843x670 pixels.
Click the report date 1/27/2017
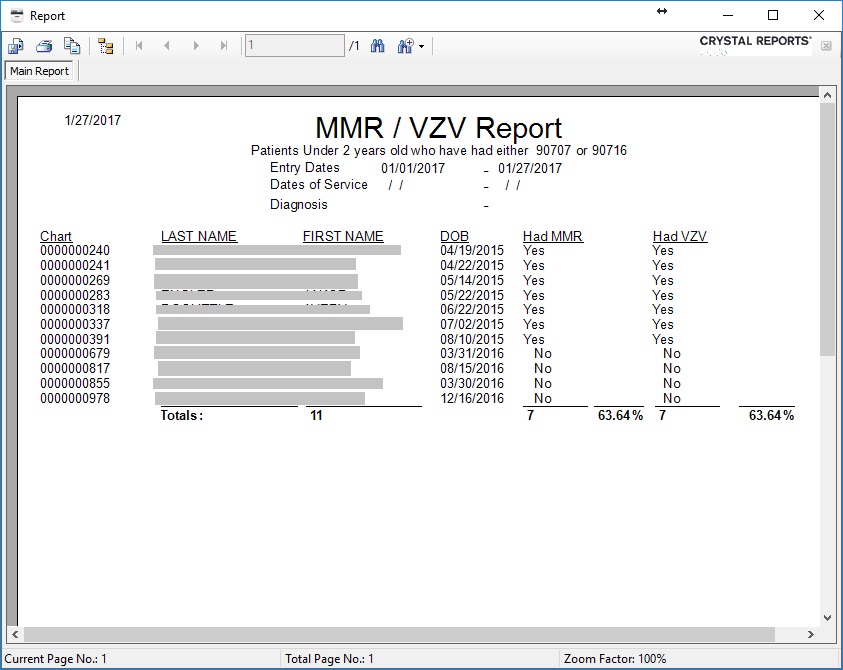pos(92,120)
